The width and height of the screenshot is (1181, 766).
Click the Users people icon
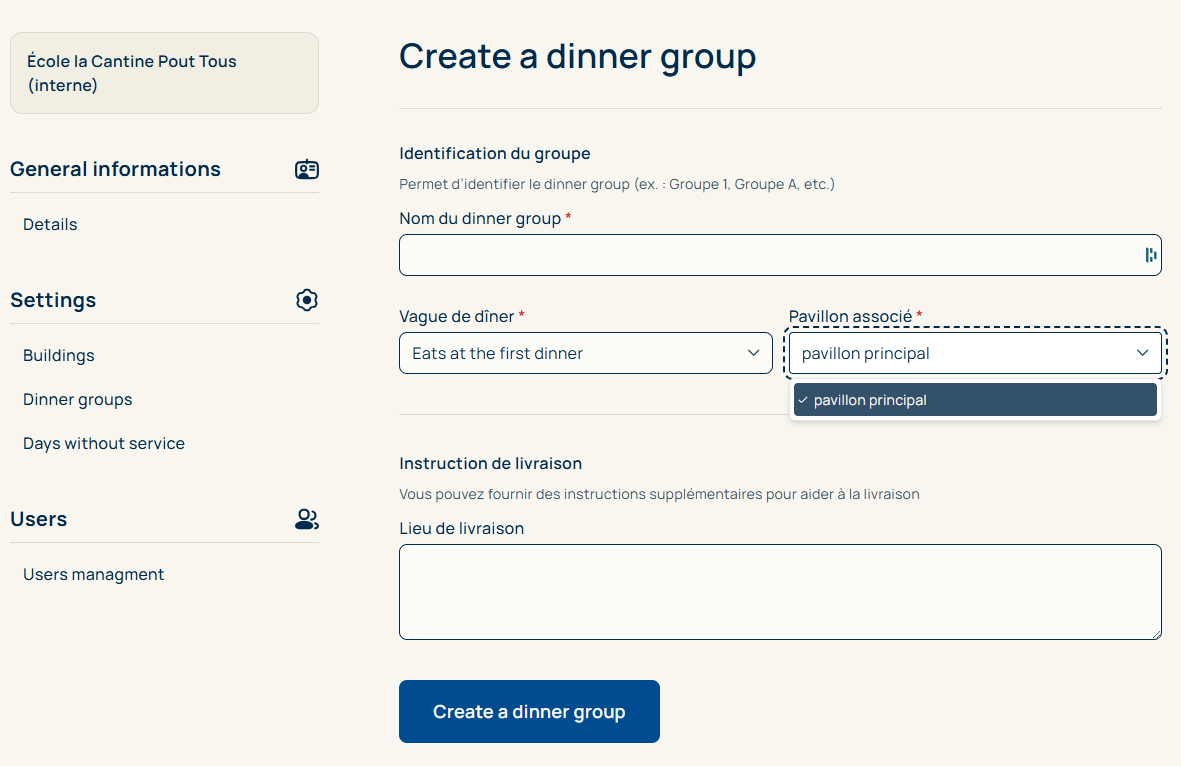pos(307,519)
